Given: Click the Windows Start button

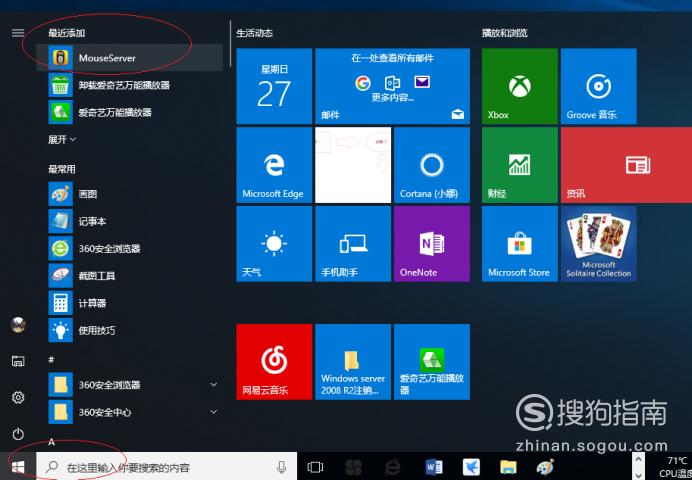Looking at the screenshot, I should [x=18, y=467].
